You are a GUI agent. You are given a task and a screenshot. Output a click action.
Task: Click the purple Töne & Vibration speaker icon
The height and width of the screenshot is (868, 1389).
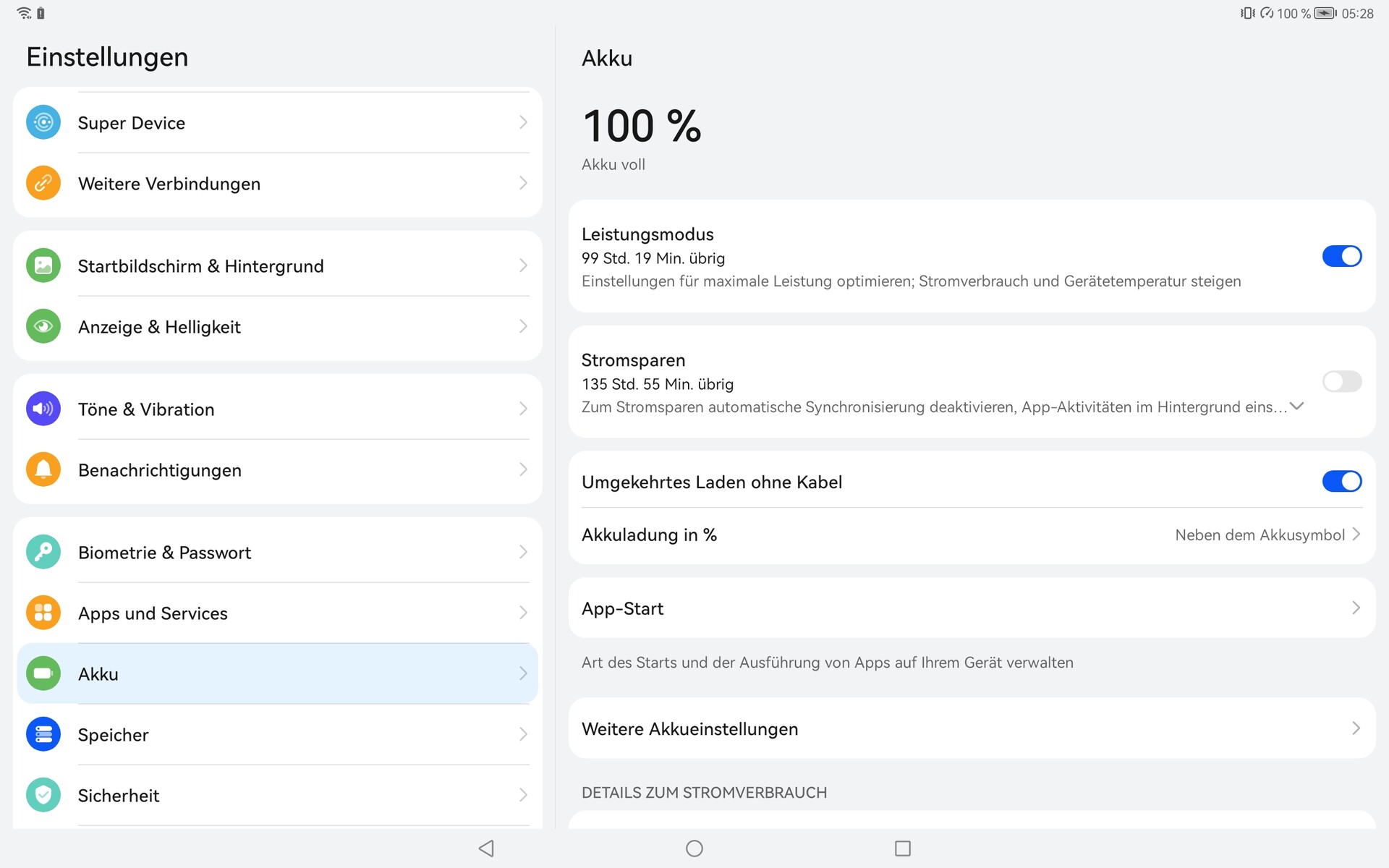click(x=43, y=409)
